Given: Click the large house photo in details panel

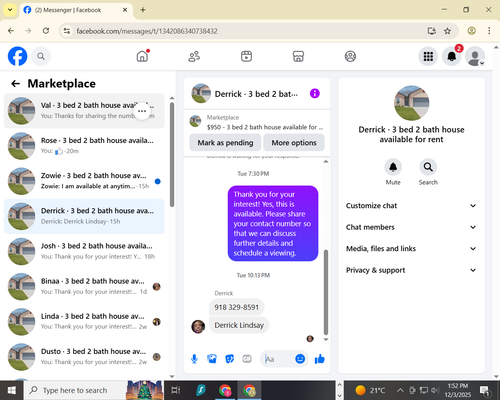Looking at the screenshot, I should [x=411, y=103].
